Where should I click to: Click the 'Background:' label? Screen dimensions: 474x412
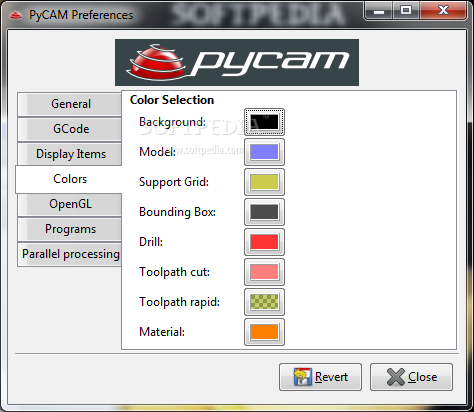tap(173, 122)
